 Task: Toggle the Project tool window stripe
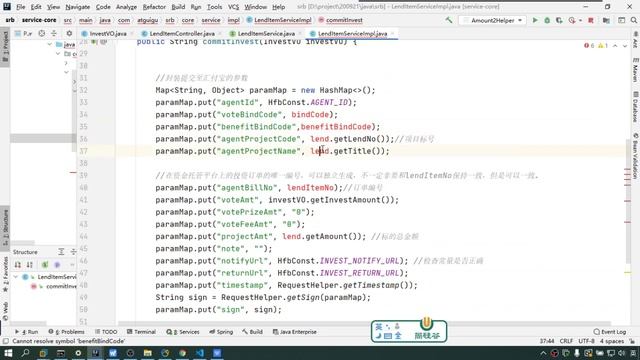(x=5, y=47)
